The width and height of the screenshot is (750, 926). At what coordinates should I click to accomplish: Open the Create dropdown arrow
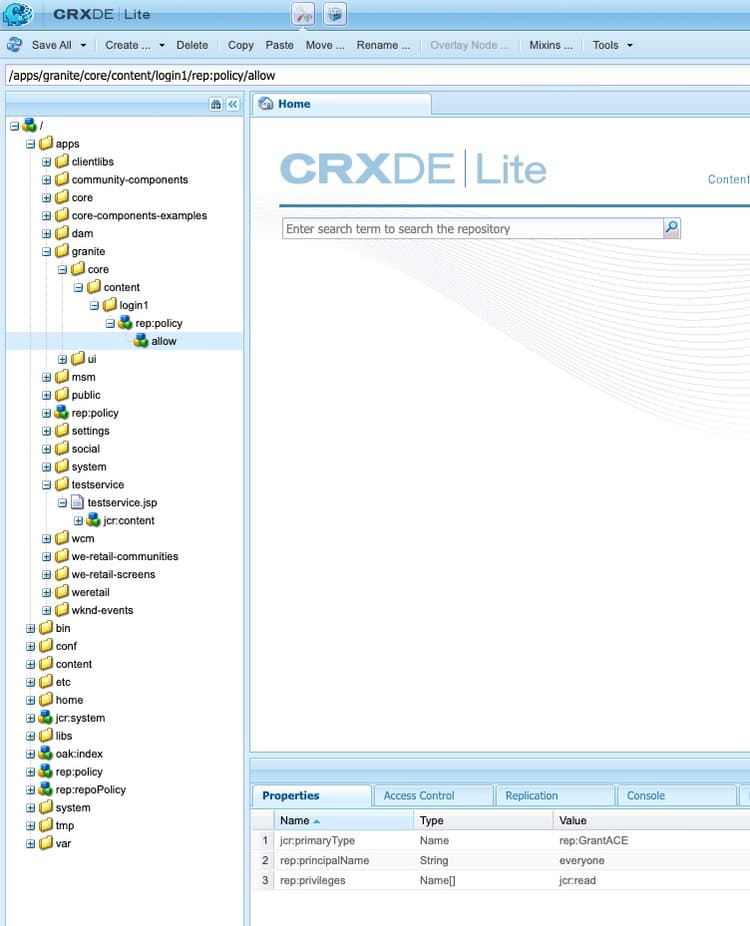[x=162, y=45]
